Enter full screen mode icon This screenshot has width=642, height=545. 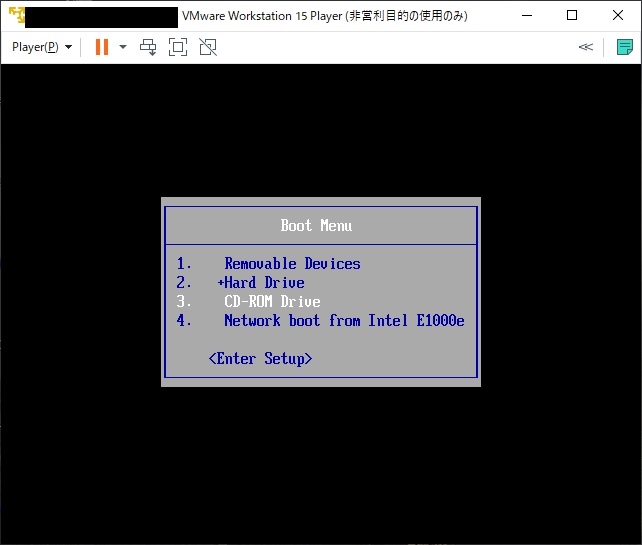tap(178, 47)
